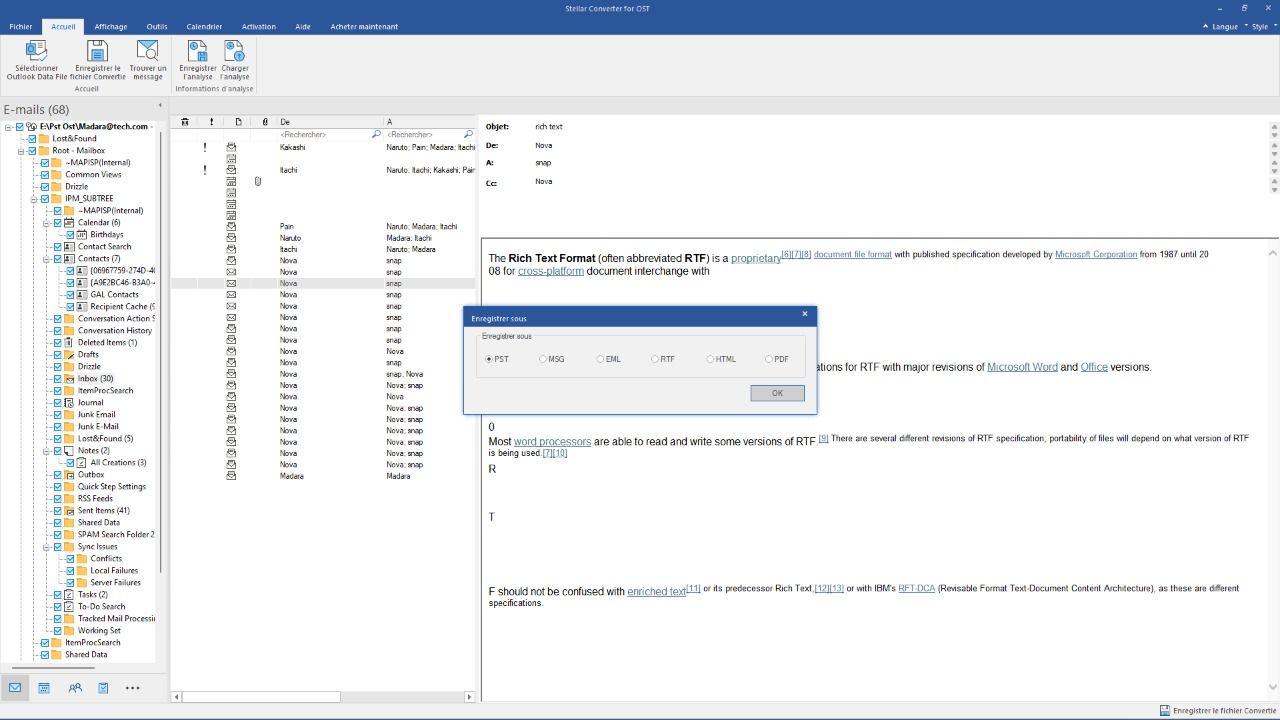Screen dimensions: 1280x720
Task: Click search magnifier in A column
Action: tap(468, 134)
